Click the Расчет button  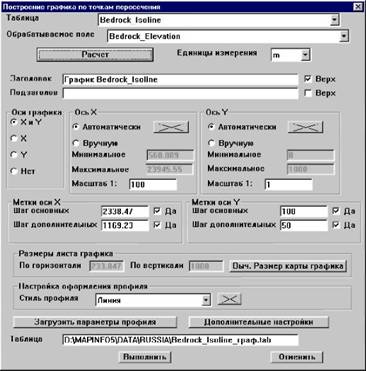coord(95,54)
